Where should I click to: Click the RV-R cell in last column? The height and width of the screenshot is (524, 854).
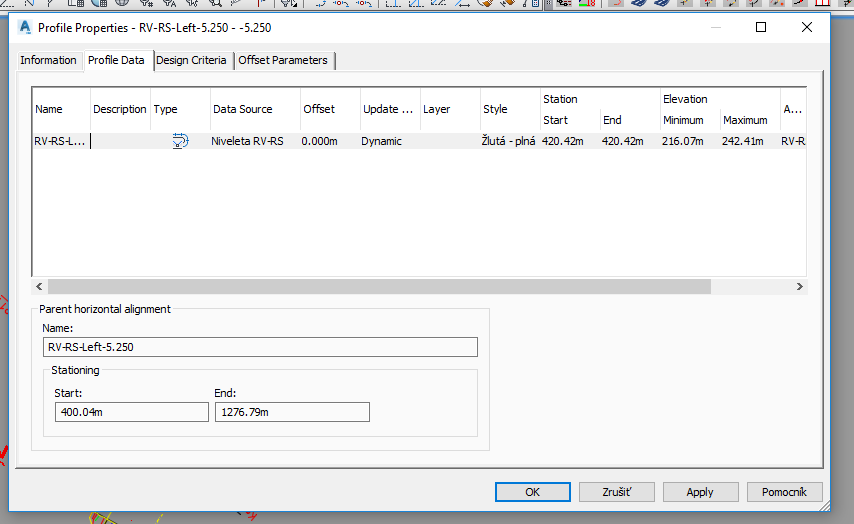(x=793, y=141)
